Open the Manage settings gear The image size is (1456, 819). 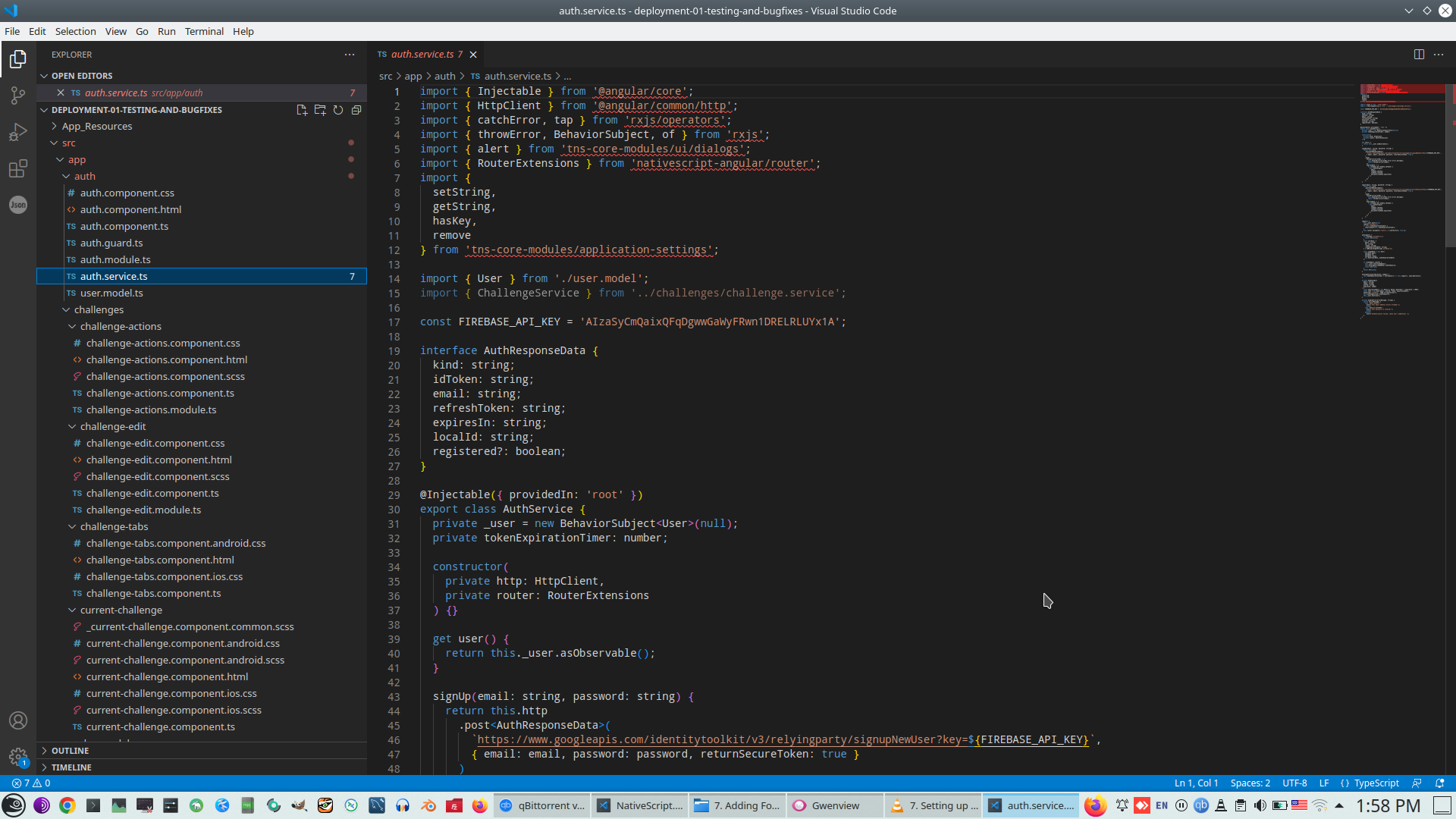pyautogui.click(x=18, y=756)
